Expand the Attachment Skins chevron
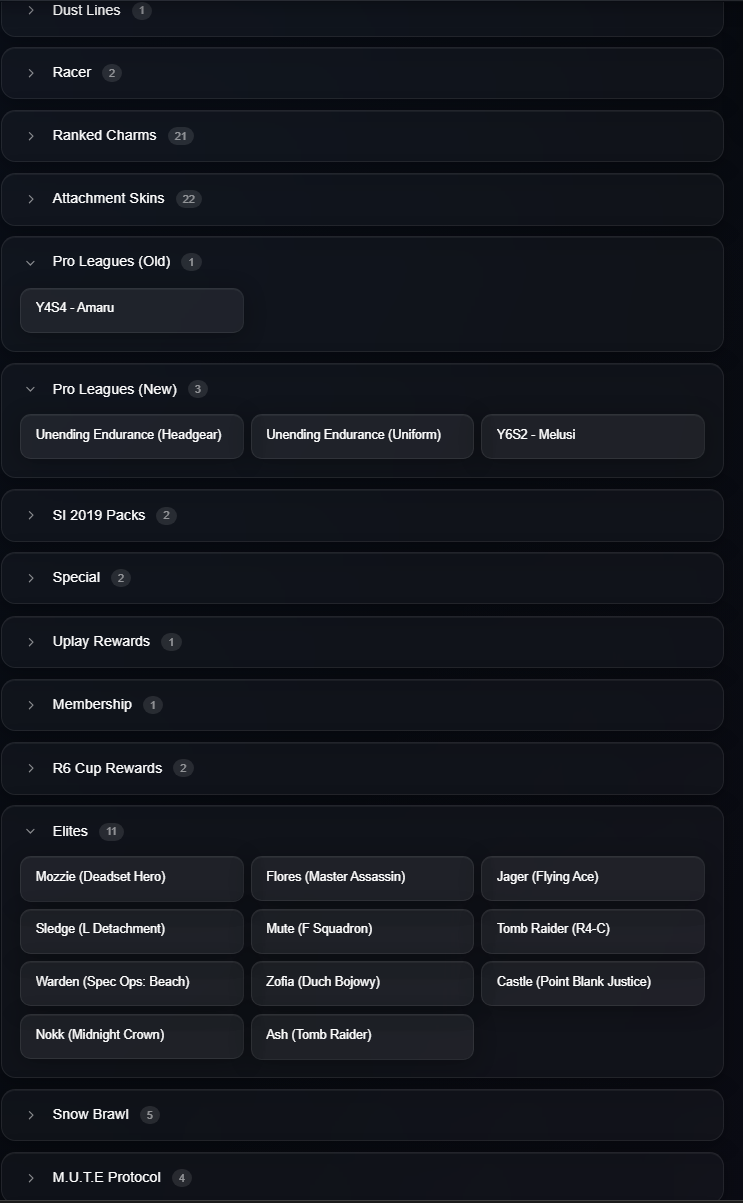The width and height of the screenshot is (743, 1203). 31,199
